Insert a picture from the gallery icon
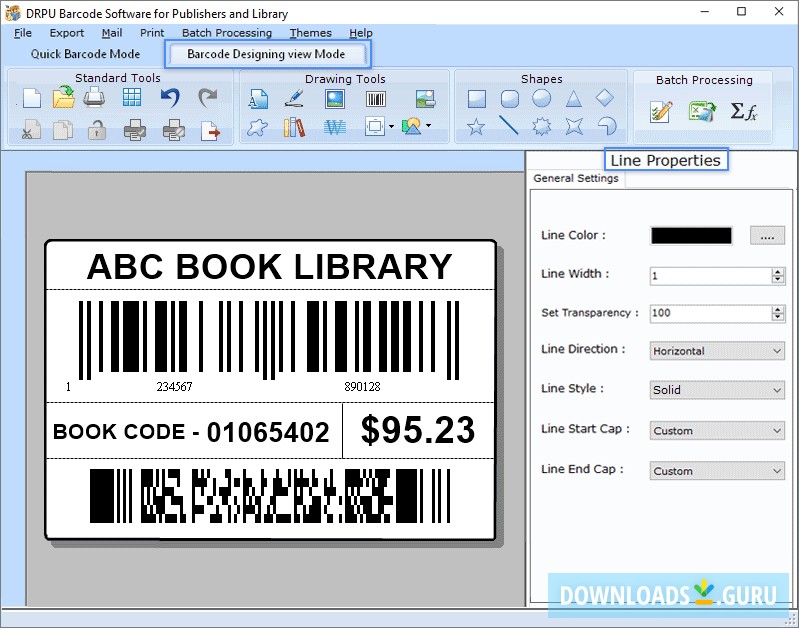The height and width of the screenshot is (628, 799). pos(425,98)
